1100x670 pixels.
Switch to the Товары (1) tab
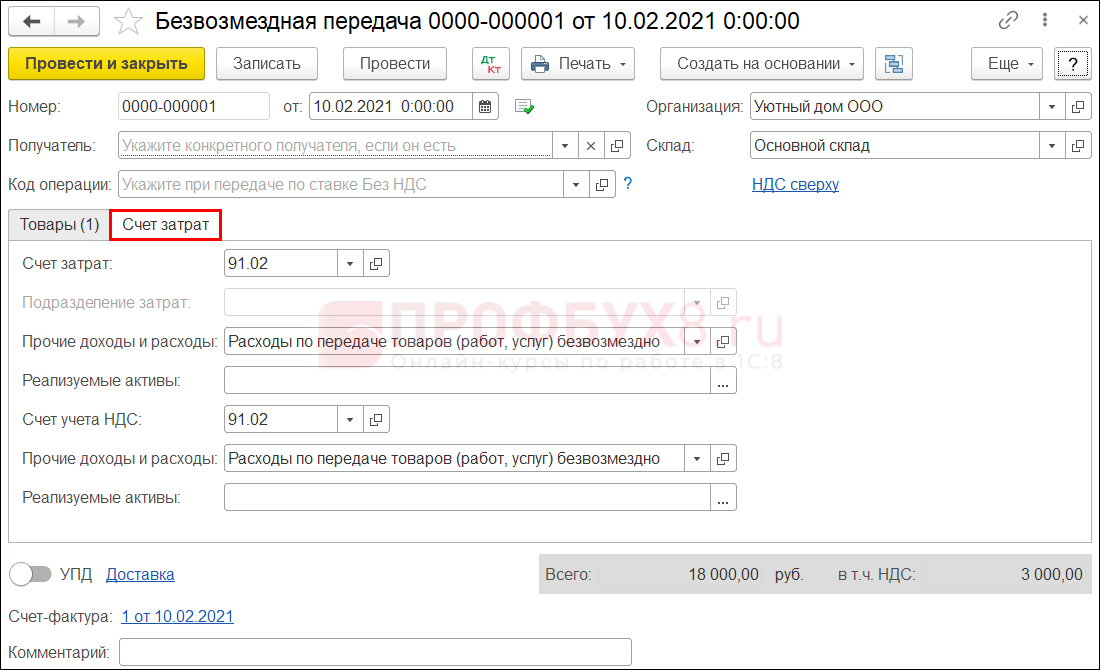click(x=60, y=225)
